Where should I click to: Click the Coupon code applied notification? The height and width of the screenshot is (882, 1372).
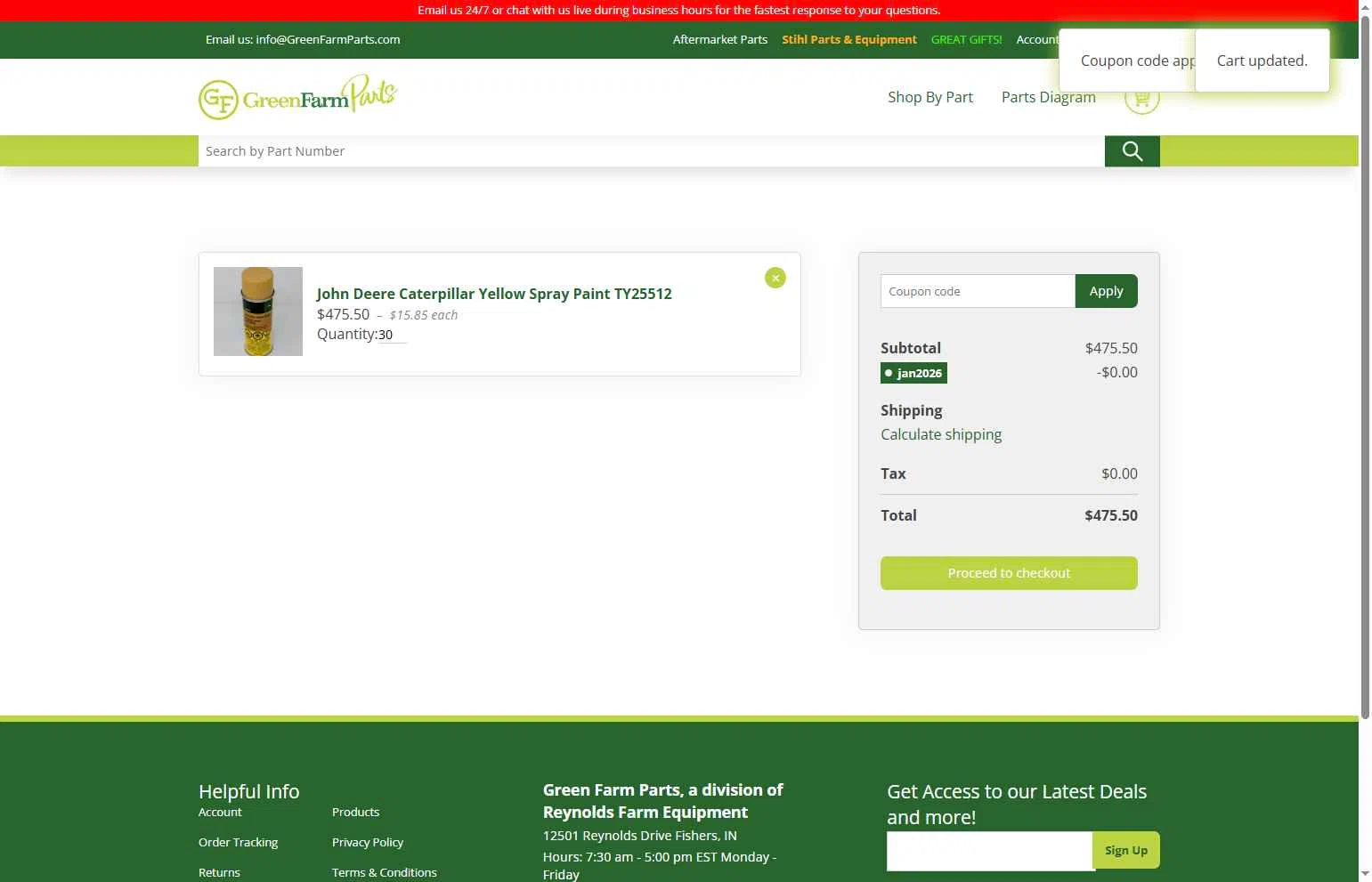tap(1127, 61)
